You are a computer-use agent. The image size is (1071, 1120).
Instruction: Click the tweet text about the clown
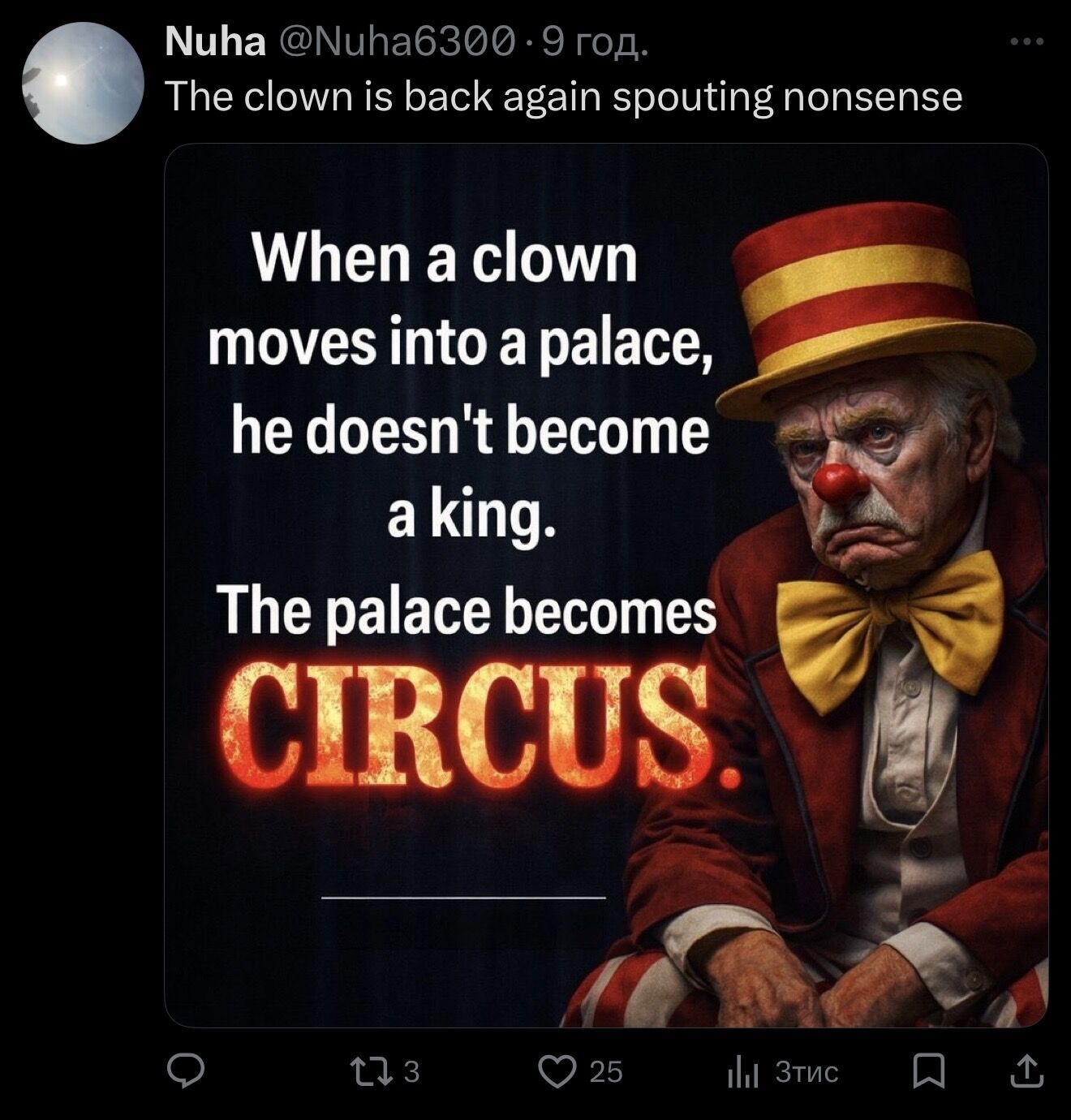(x=564, y=97)
